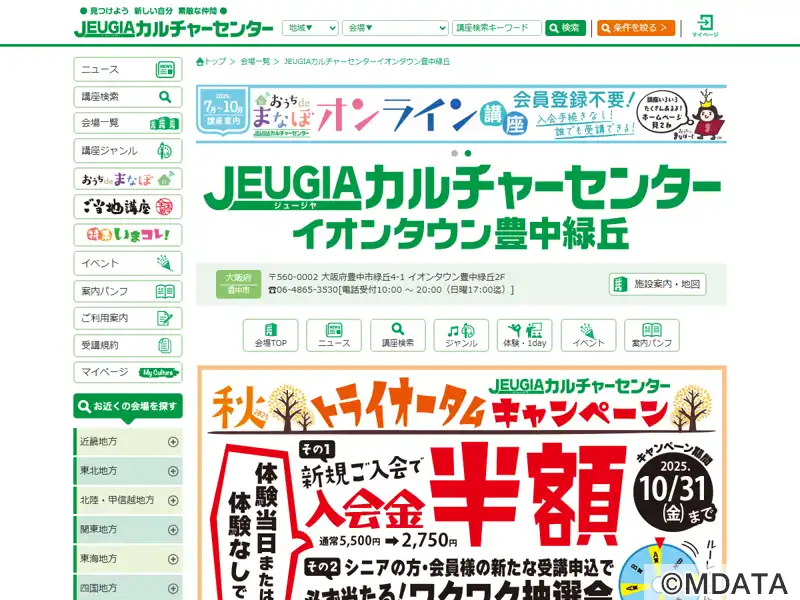The height and width of the screenshot is (600, 800).
Task: Open マイページ My Culture sidebar item
Action: (128, 372)
